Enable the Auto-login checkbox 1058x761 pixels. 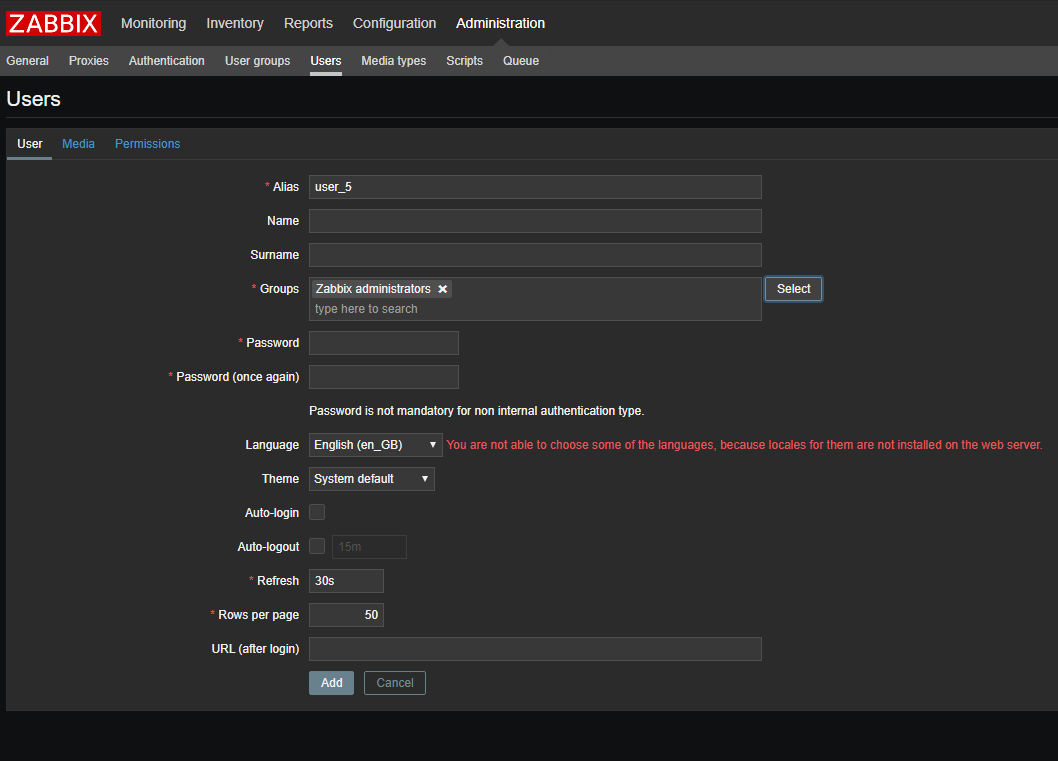pyautogui.click(x=317, y=513)
